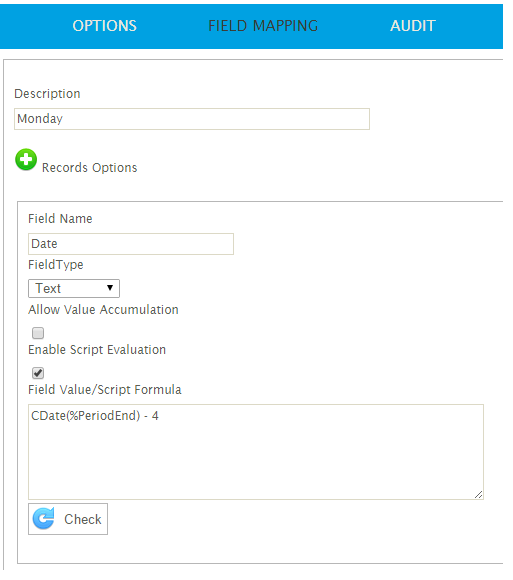Click the blue refresh arrow Check icon

44,519
